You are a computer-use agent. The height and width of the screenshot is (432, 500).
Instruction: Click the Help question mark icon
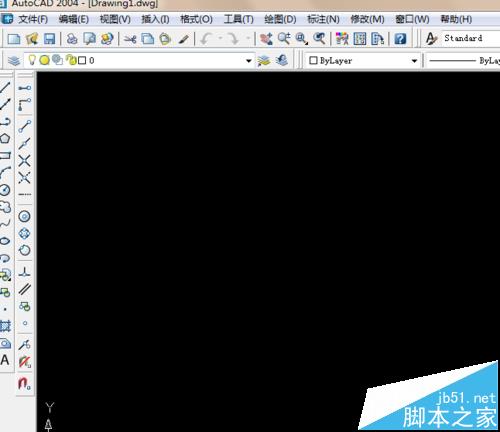click(x=400, y=39)
